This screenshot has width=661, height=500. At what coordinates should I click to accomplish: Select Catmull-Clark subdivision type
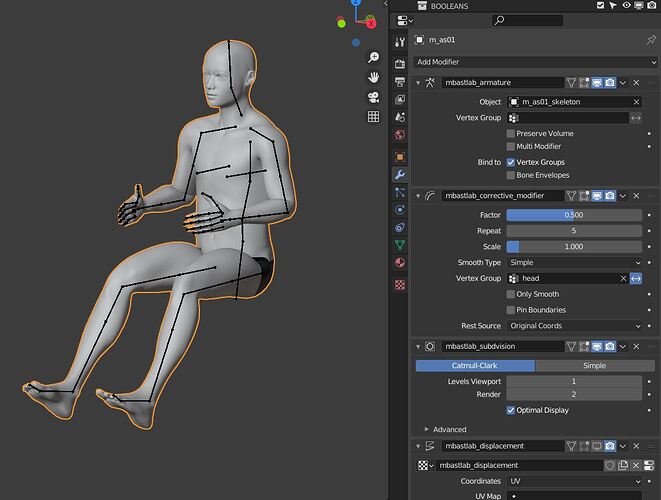[475, 366]
